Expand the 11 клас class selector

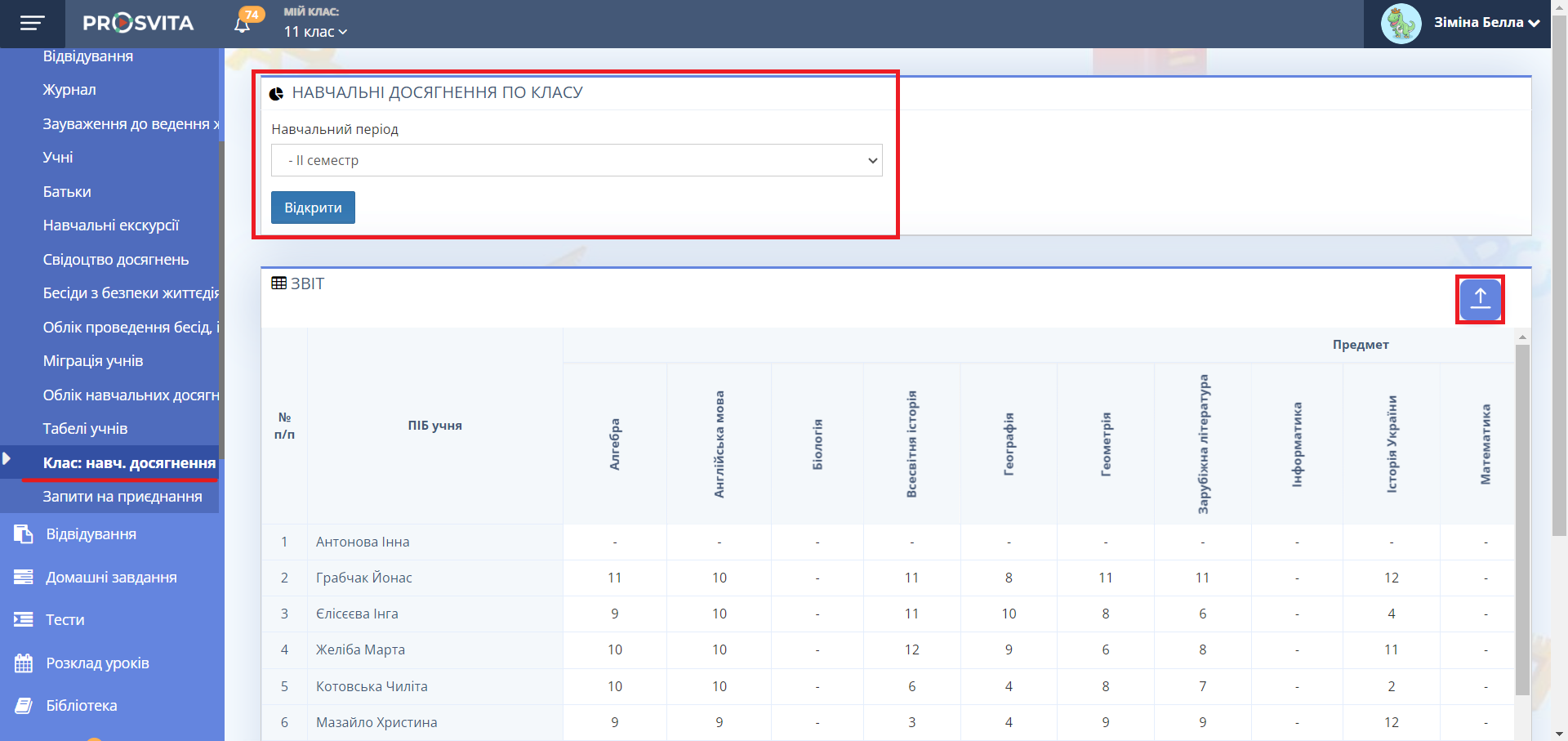315,32
